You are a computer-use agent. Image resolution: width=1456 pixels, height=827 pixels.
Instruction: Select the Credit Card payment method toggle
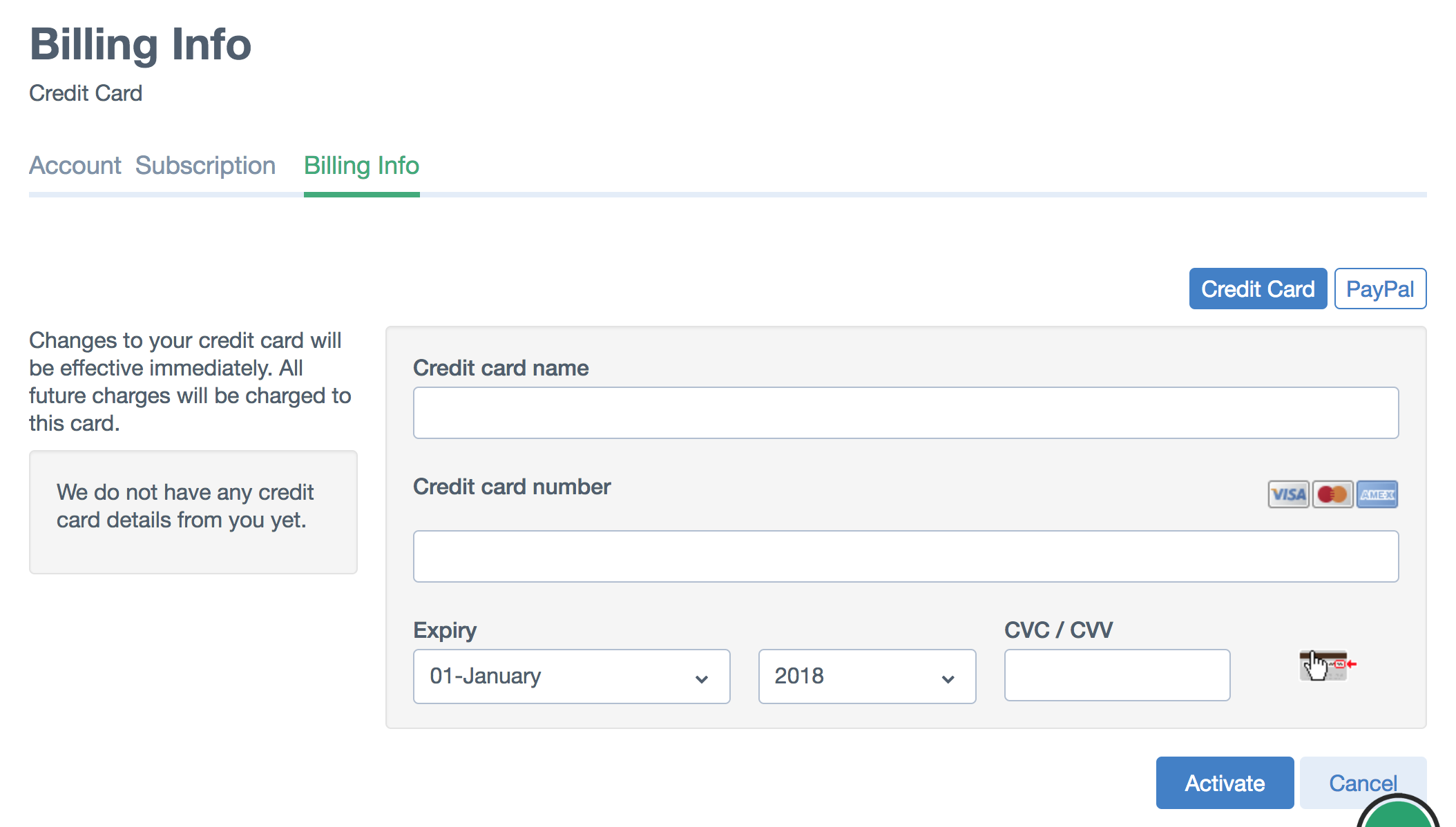click(1258, 289)
